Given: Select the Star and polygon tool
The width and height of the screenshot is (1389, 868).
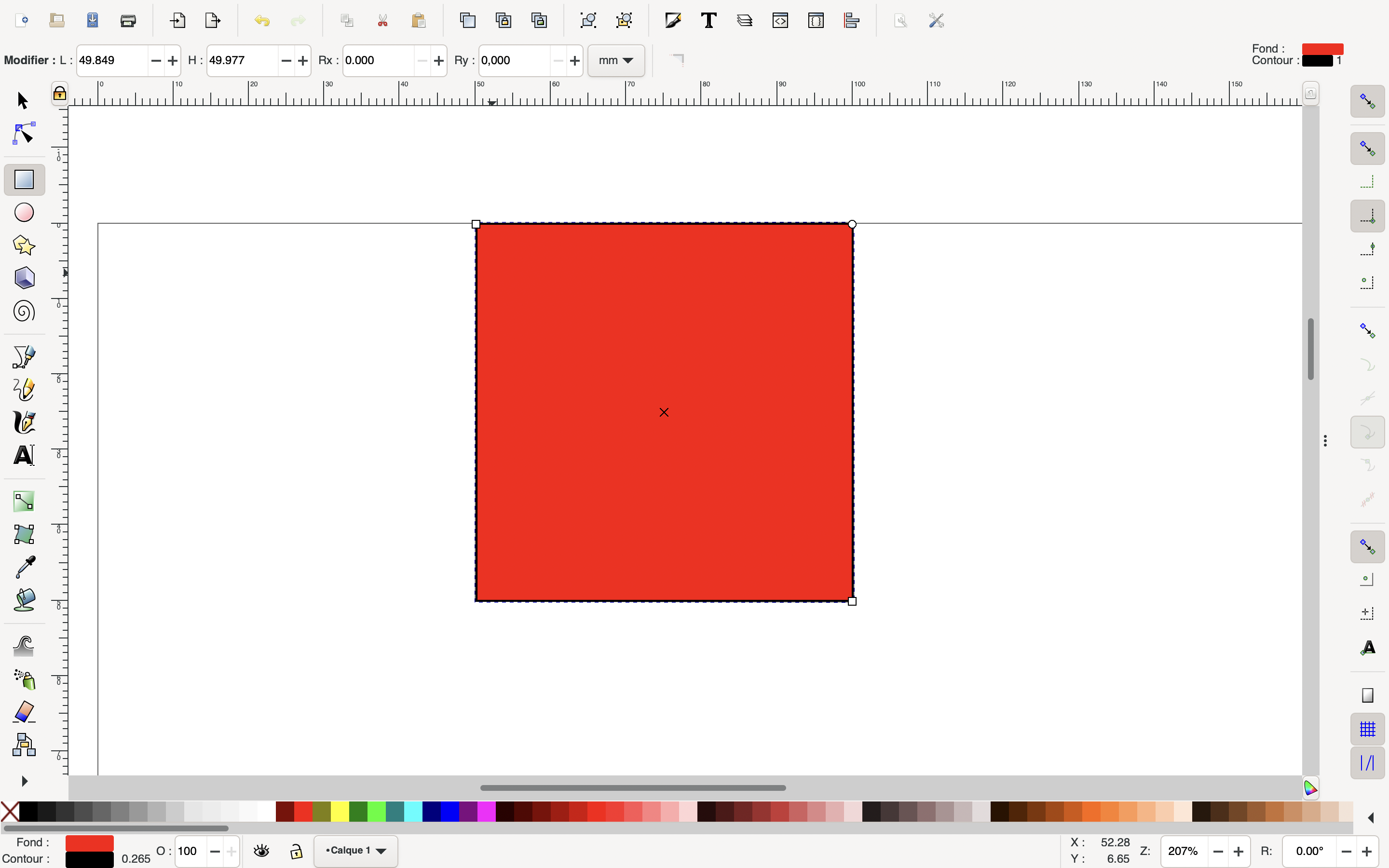Looking at the screenshot, I should pos(24,245).
